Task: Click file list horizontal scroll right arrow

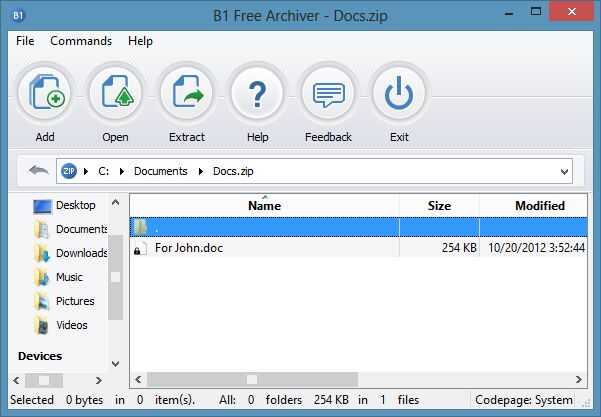Action: (x=578, y=380)
